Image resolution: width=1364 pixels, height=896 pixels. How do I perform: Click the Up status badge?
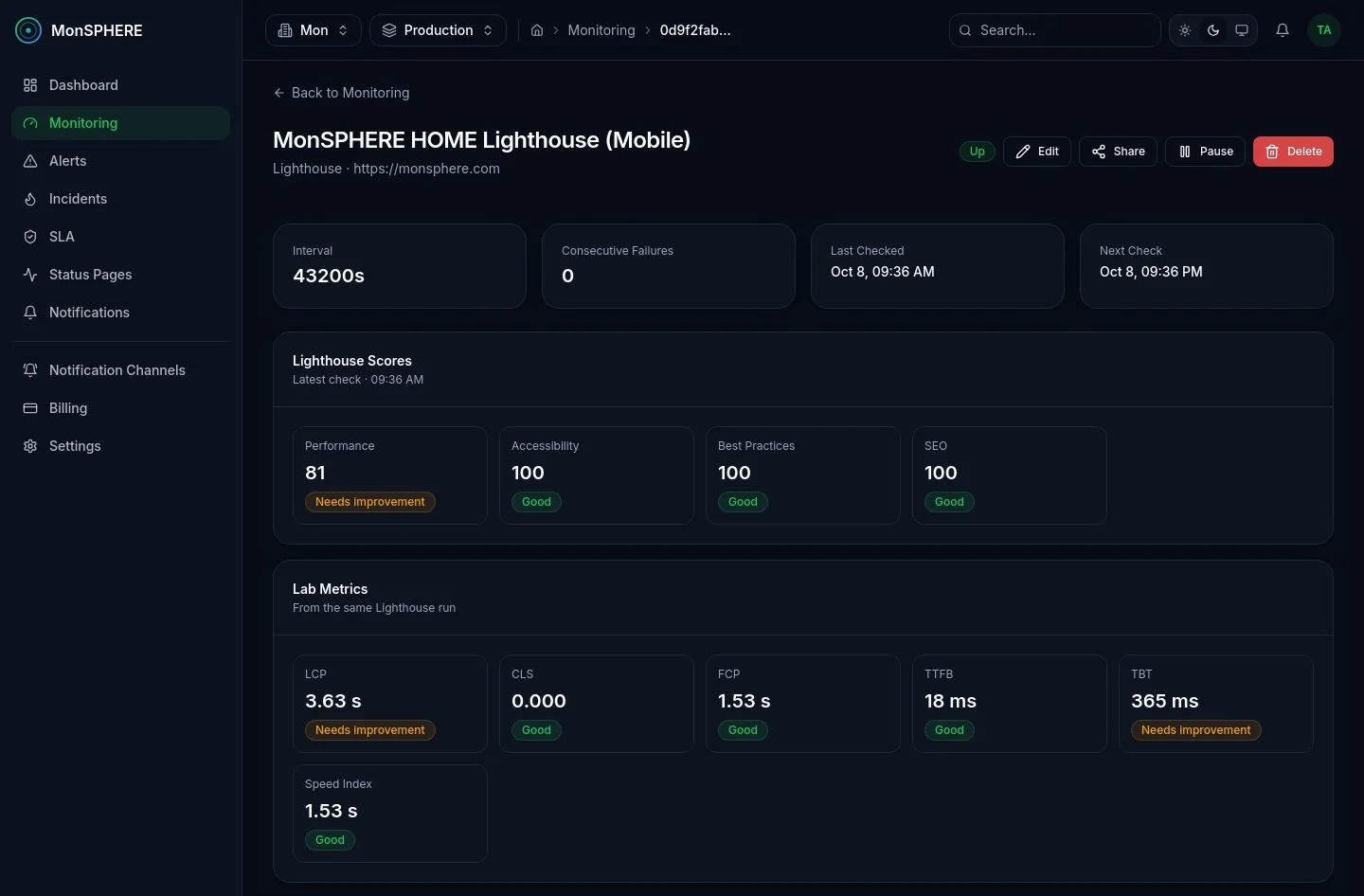point(977,152)
